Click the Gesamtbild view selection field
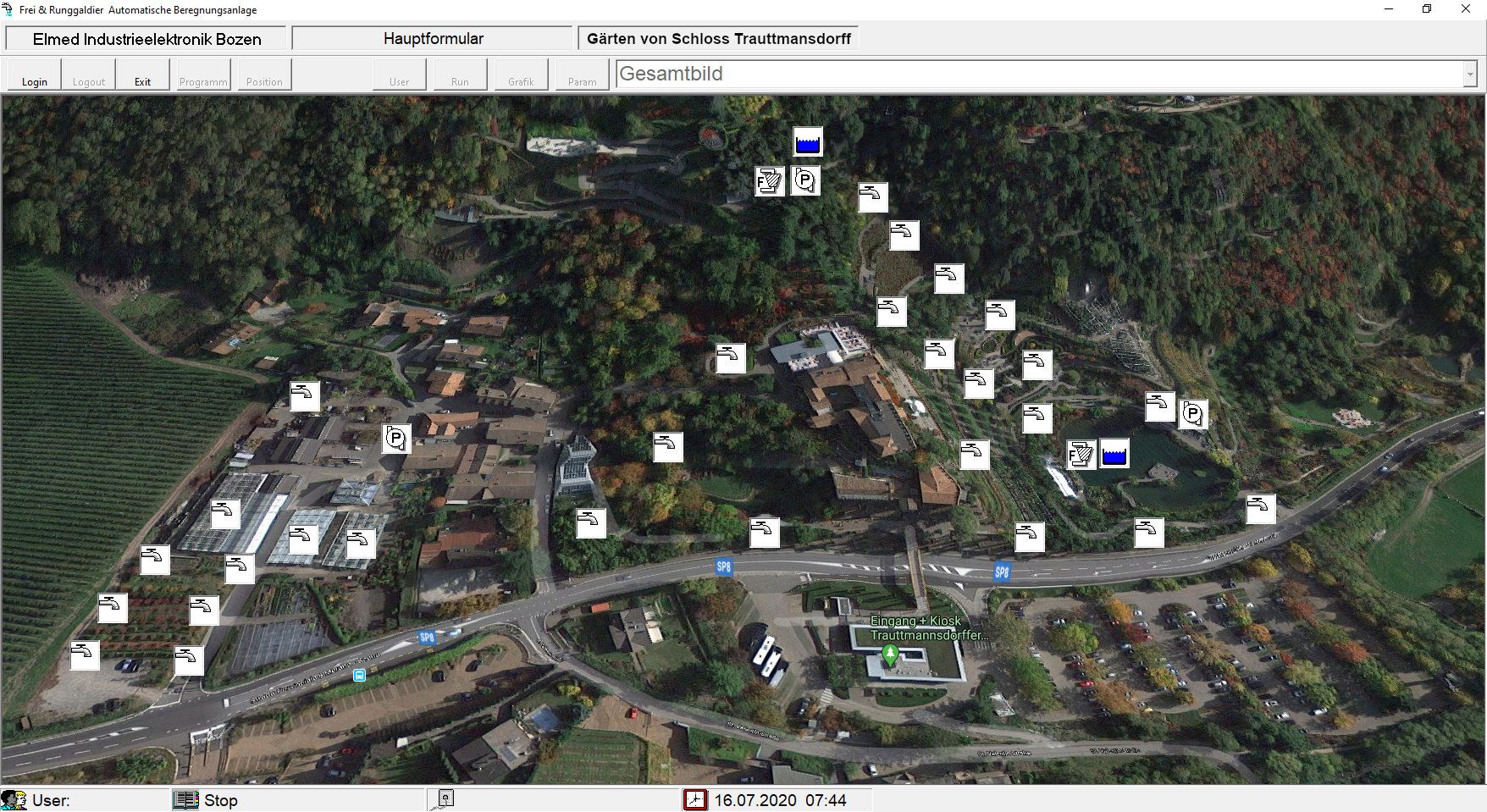Image resolution: width=1487 pixels, height=812 pixels. tap(1037, 75)
